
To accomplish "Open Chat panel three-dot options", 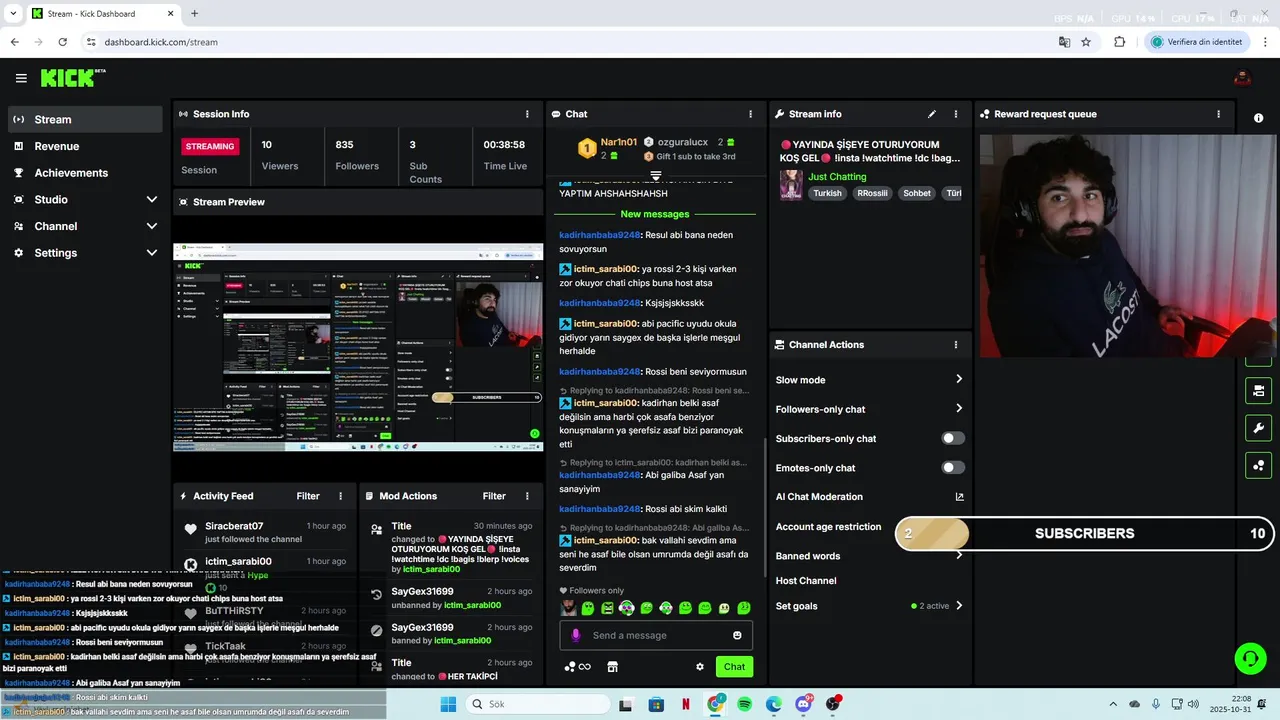I will (750, 114).
